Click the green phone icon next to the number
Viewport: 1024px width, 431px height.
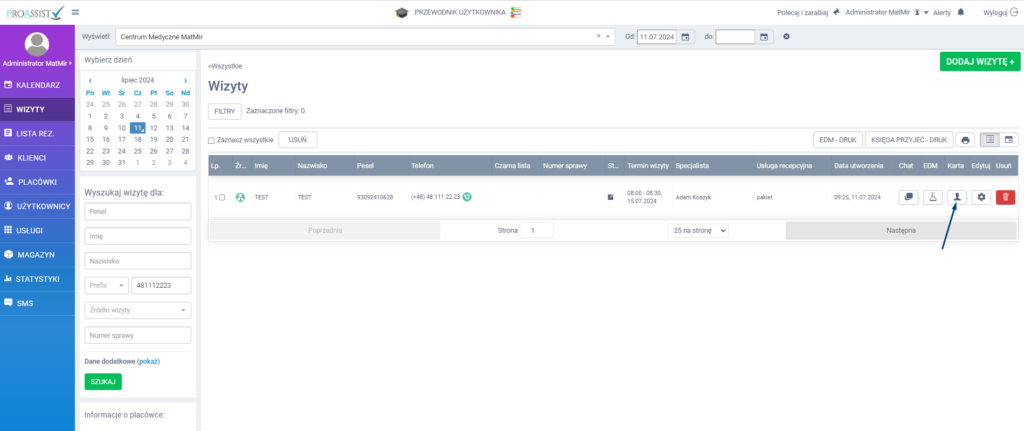pyautogui.click(x=468, y=197)
